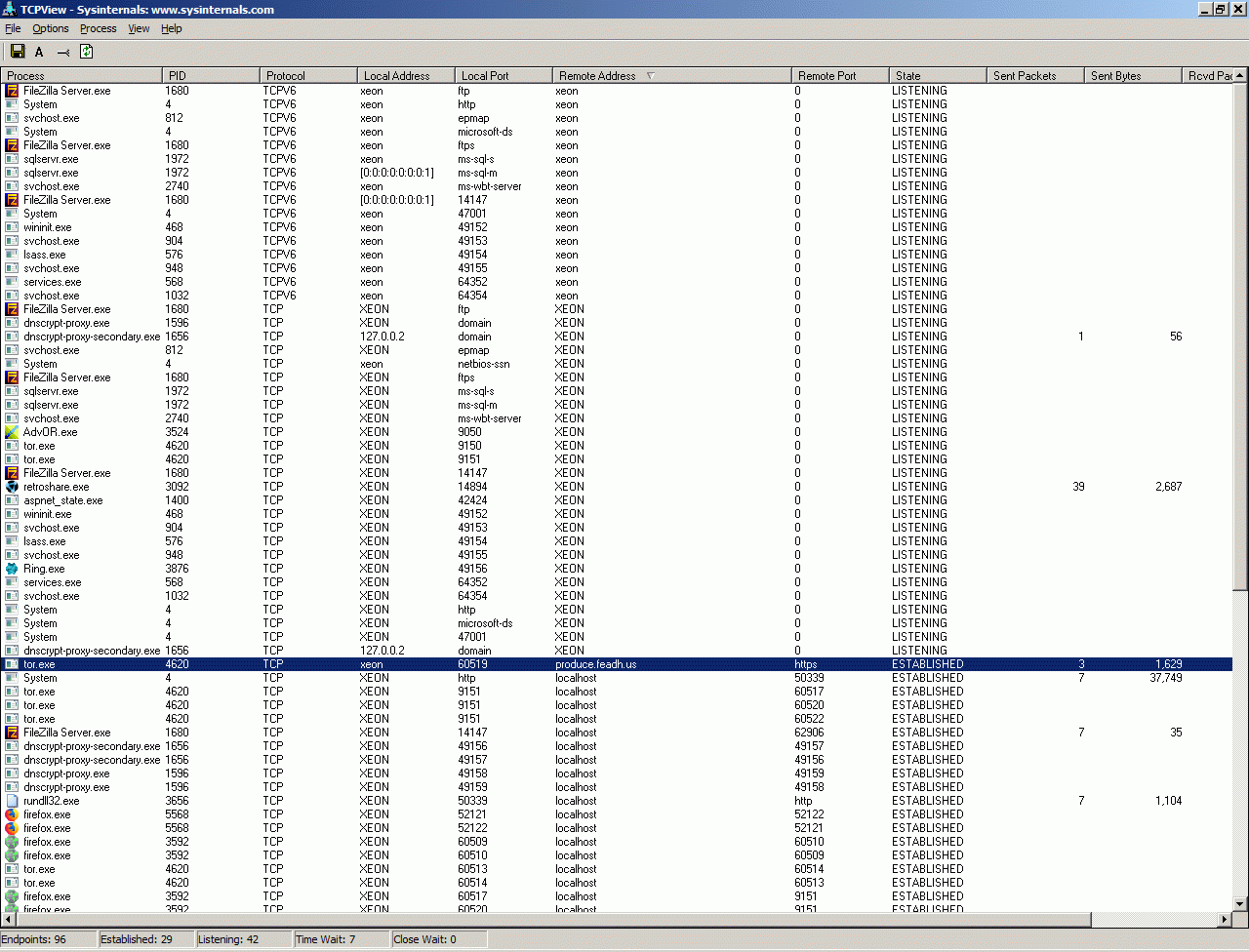Click the 'Endpoints: 96' status bar entry
Screen dimensions: 1249x952
tap(50, 939)
